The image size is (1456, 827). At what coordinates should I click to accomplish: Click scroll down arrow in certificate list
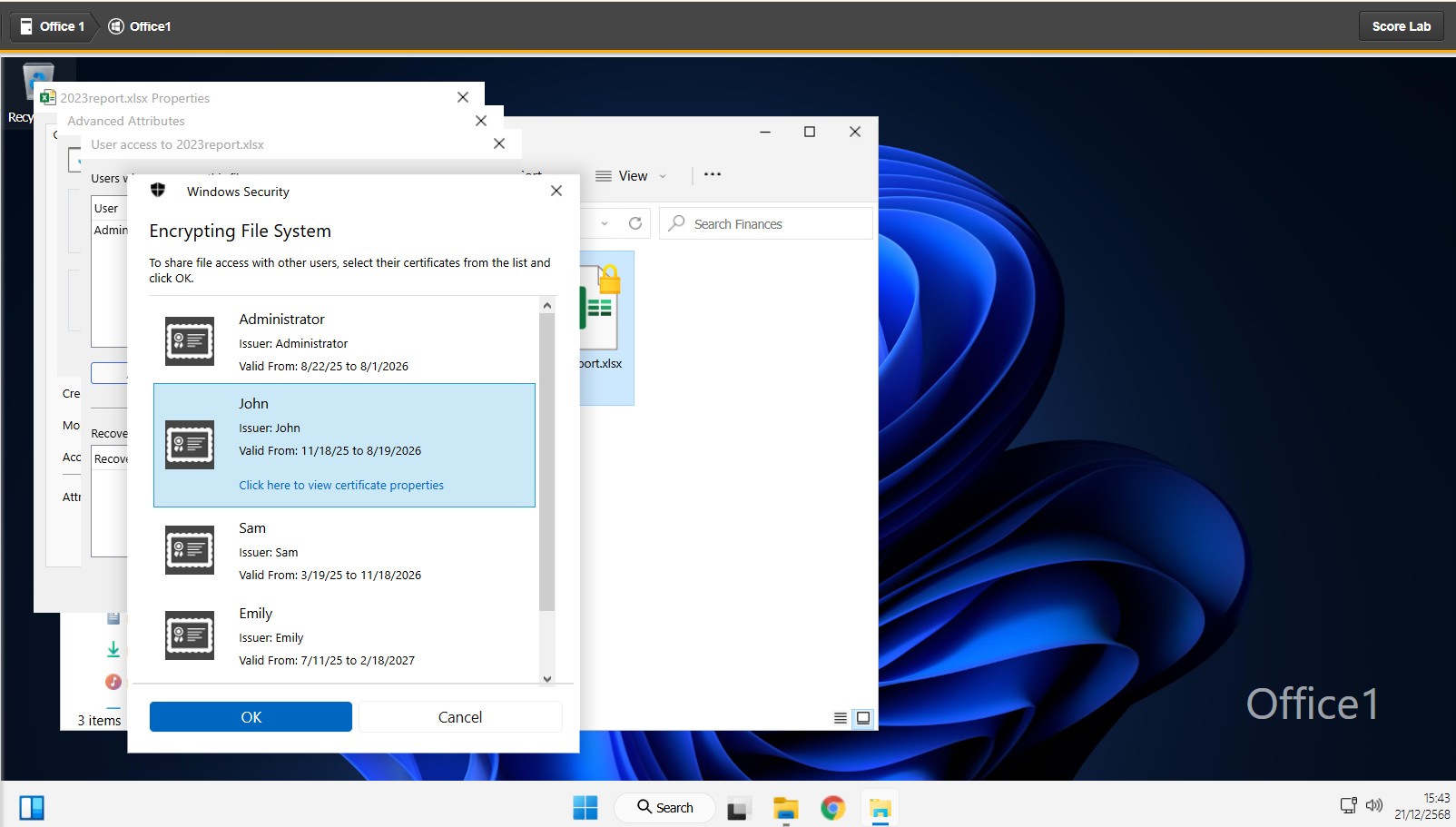546,679
